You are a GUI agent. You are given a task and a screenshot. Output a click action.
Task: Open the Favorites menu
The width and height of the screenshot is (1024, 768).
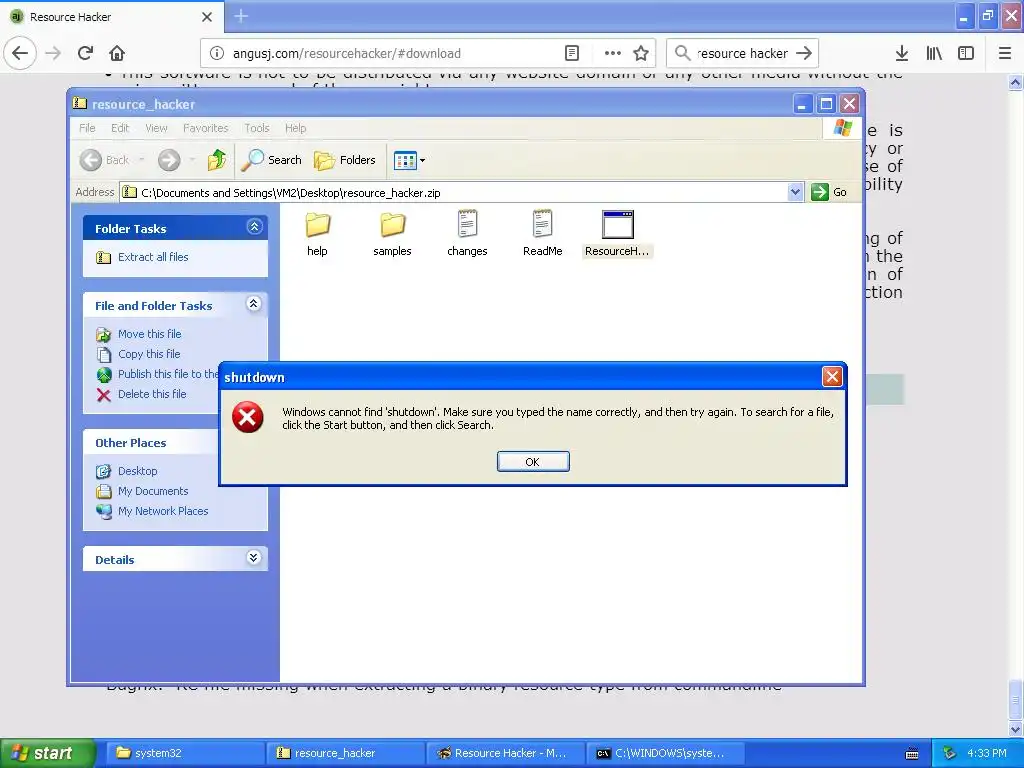(206, 128)
